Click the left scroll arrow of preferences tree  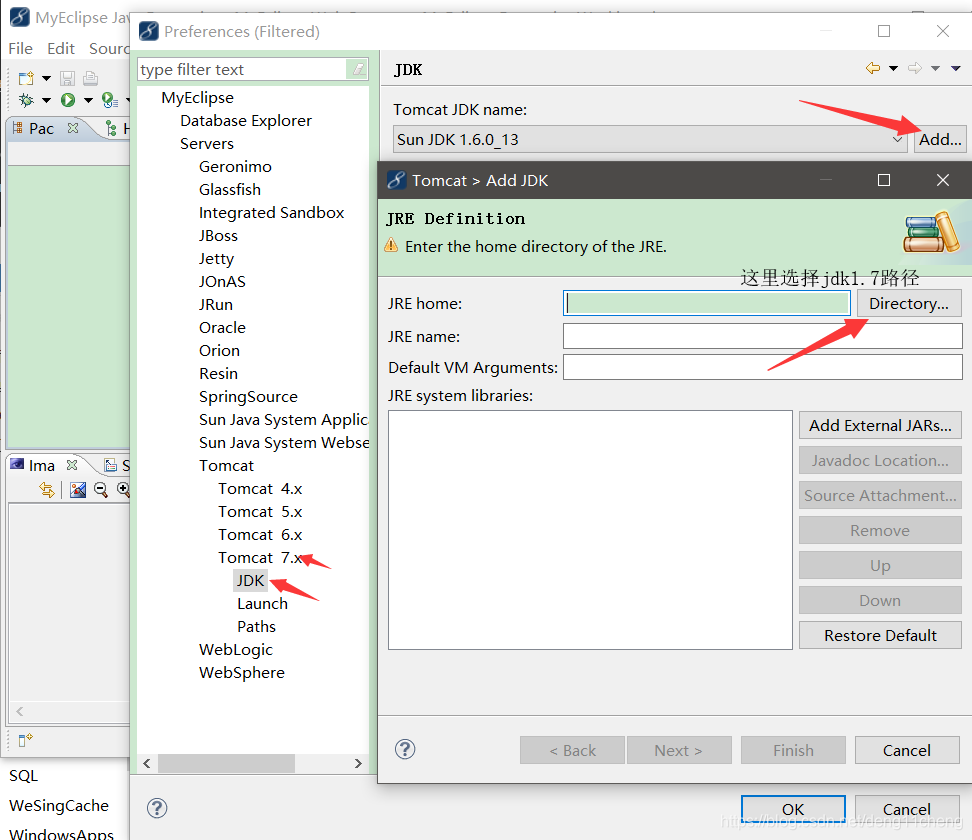pos(147,764)
